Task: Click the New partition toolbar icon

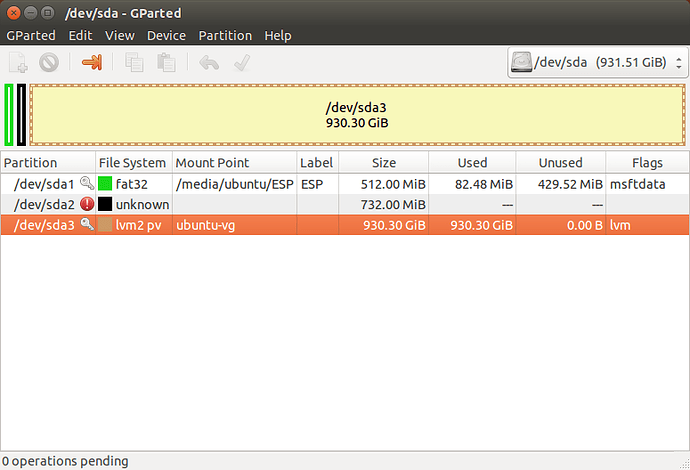Action: (18, 62)
